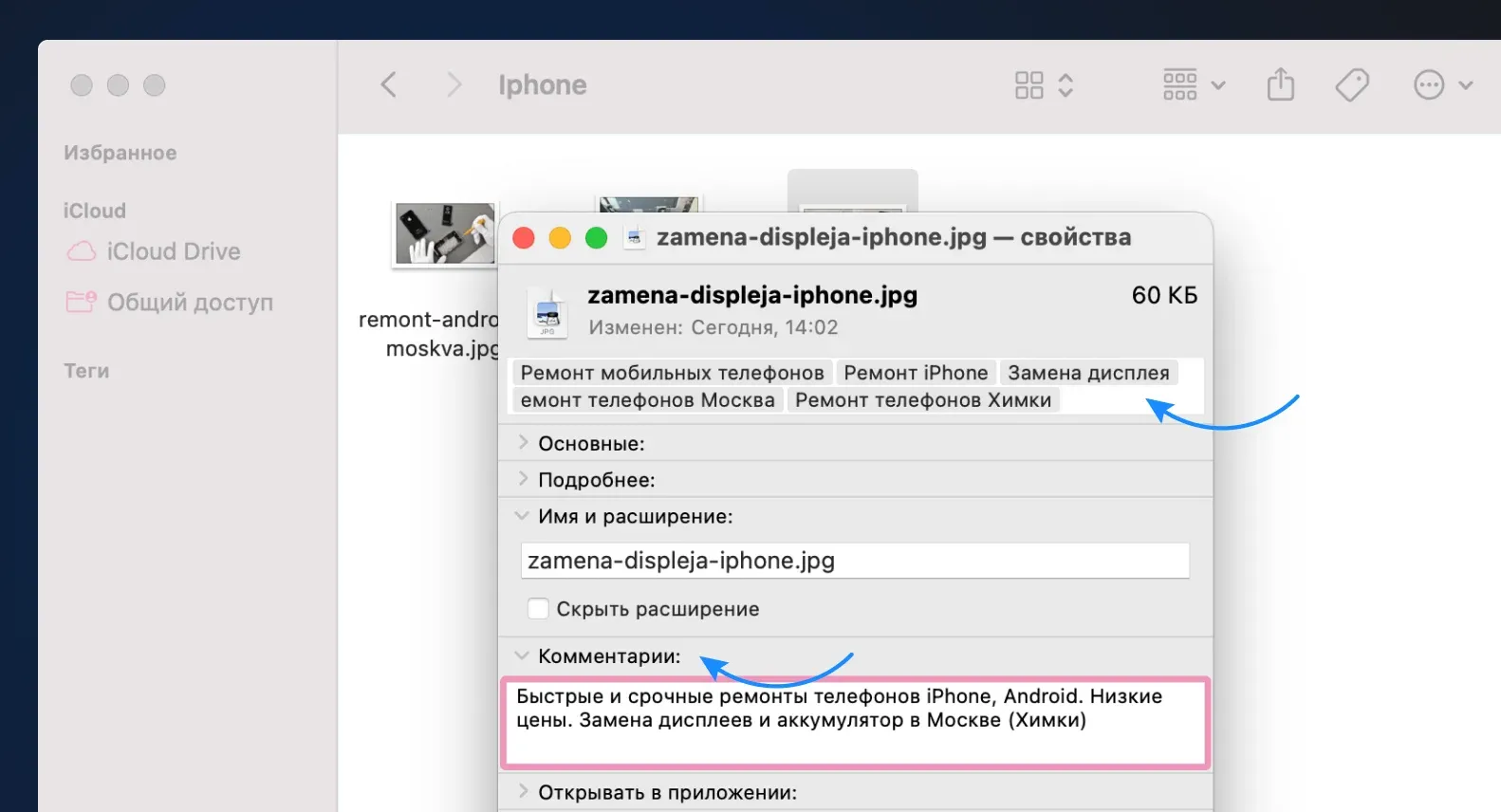Viewport: 1501px width, 812px height.
Task: Click the shared folder icon in the sidebar
Action: (81, 302)
